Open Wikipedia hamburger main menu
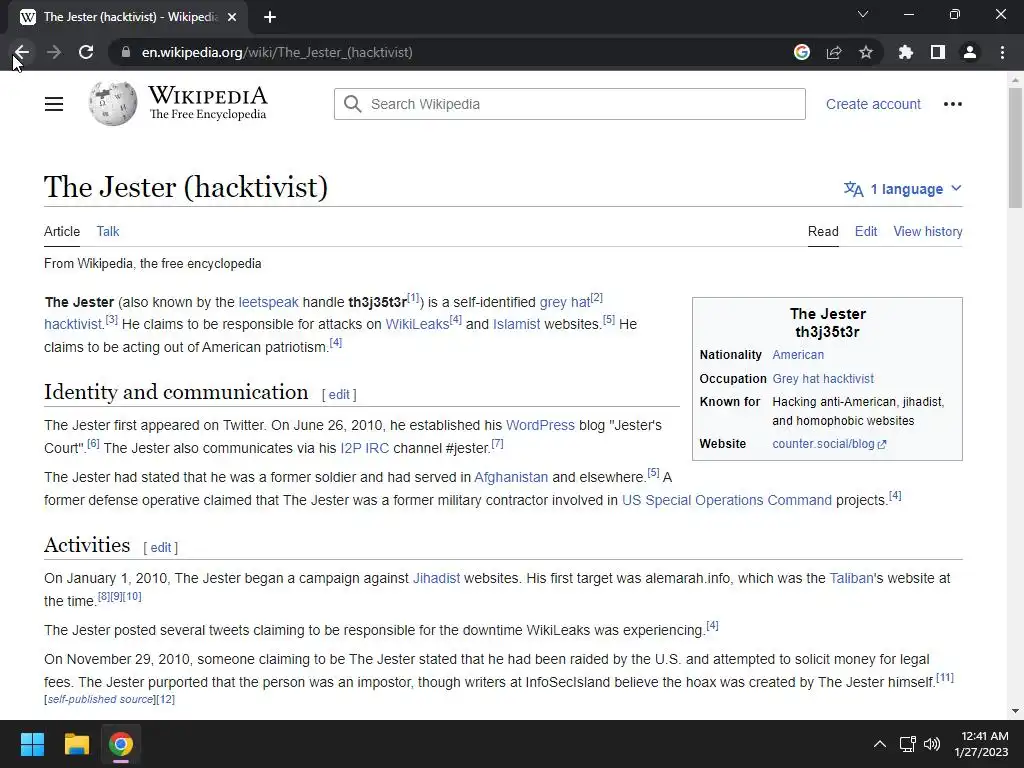This screenshot has height=768, width=1024. point(54,104)
